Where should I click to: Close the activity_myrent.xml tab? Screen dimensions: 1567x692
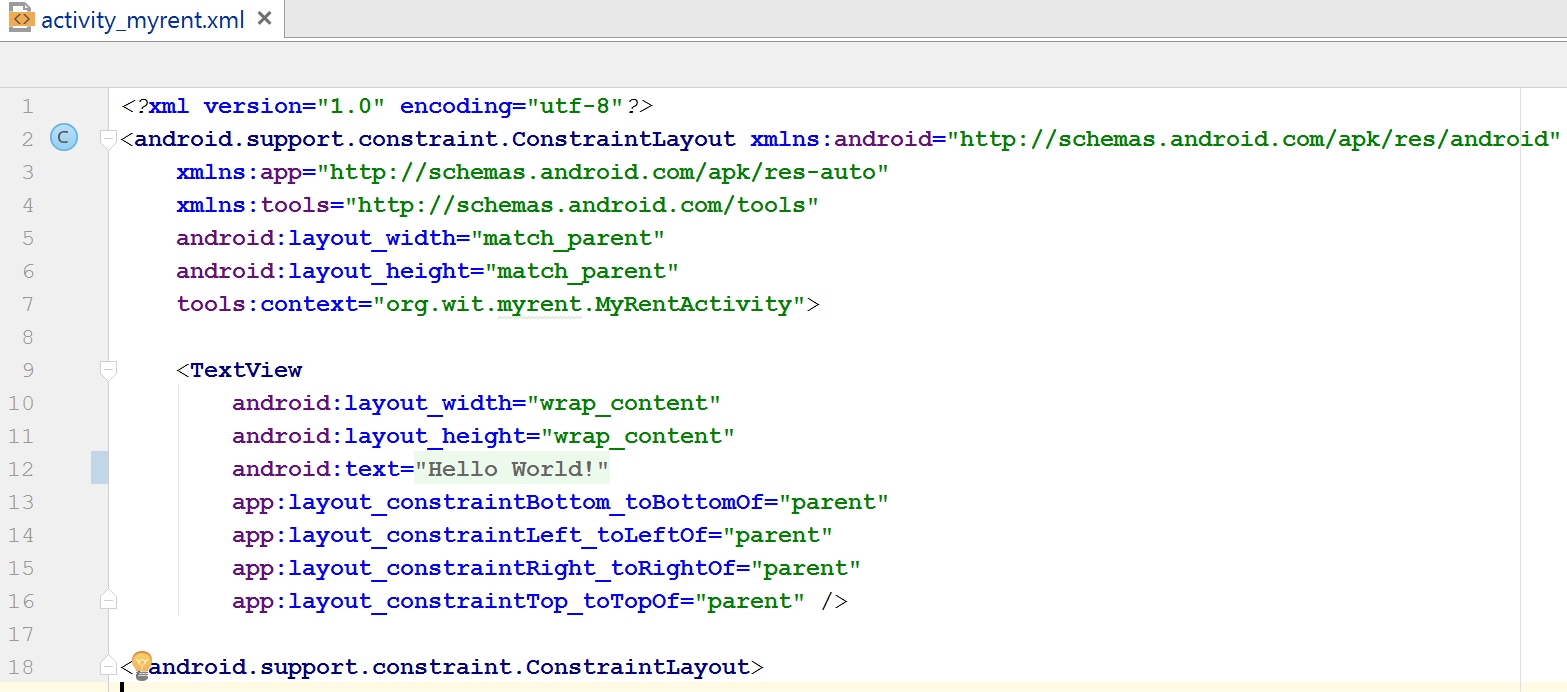[263, 17]
